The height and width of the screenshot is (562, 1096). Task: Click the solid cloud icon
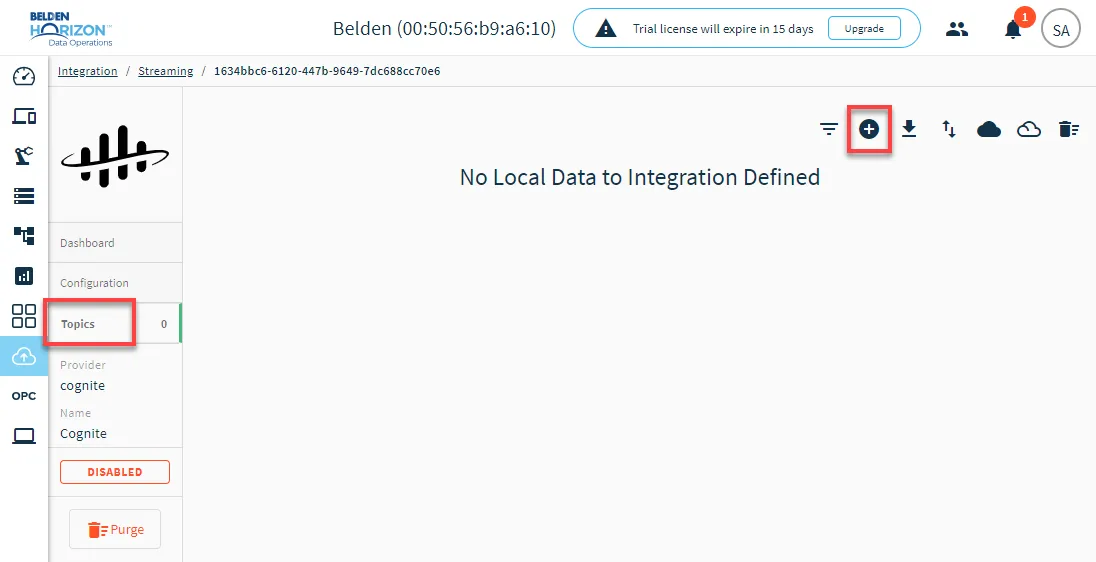[988, 129]
